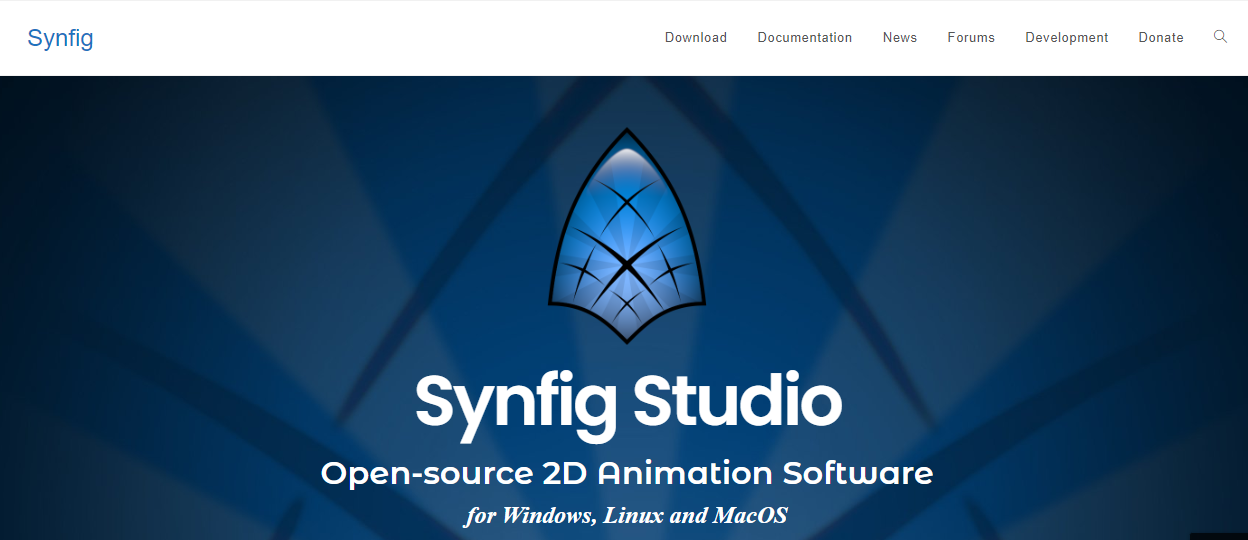
Task: Open the Development menu item
Action: (x=1067, y=38)
